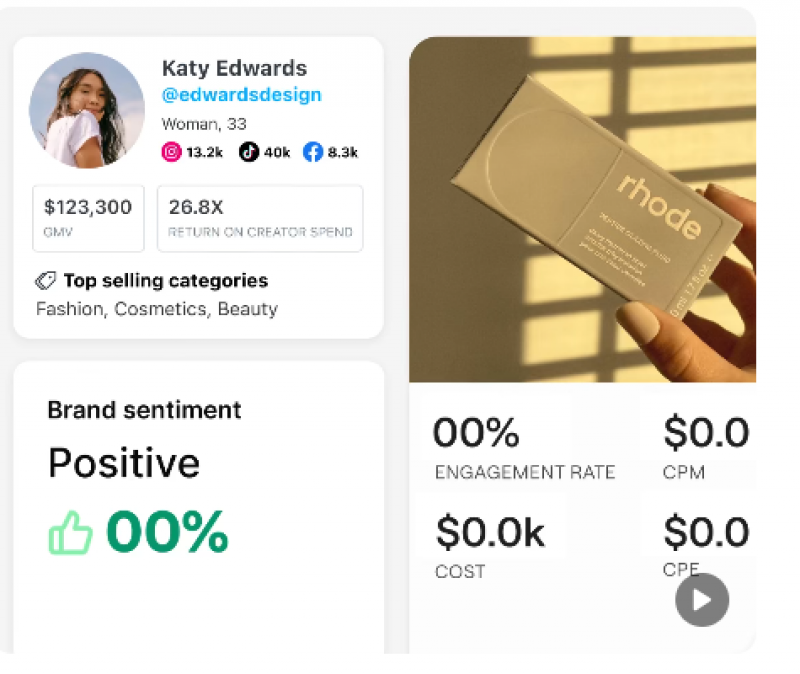This screenshot has height=674, width=800.
Task: Open the @edwardsdesign handle link
Action: click(x=241, y=95)
